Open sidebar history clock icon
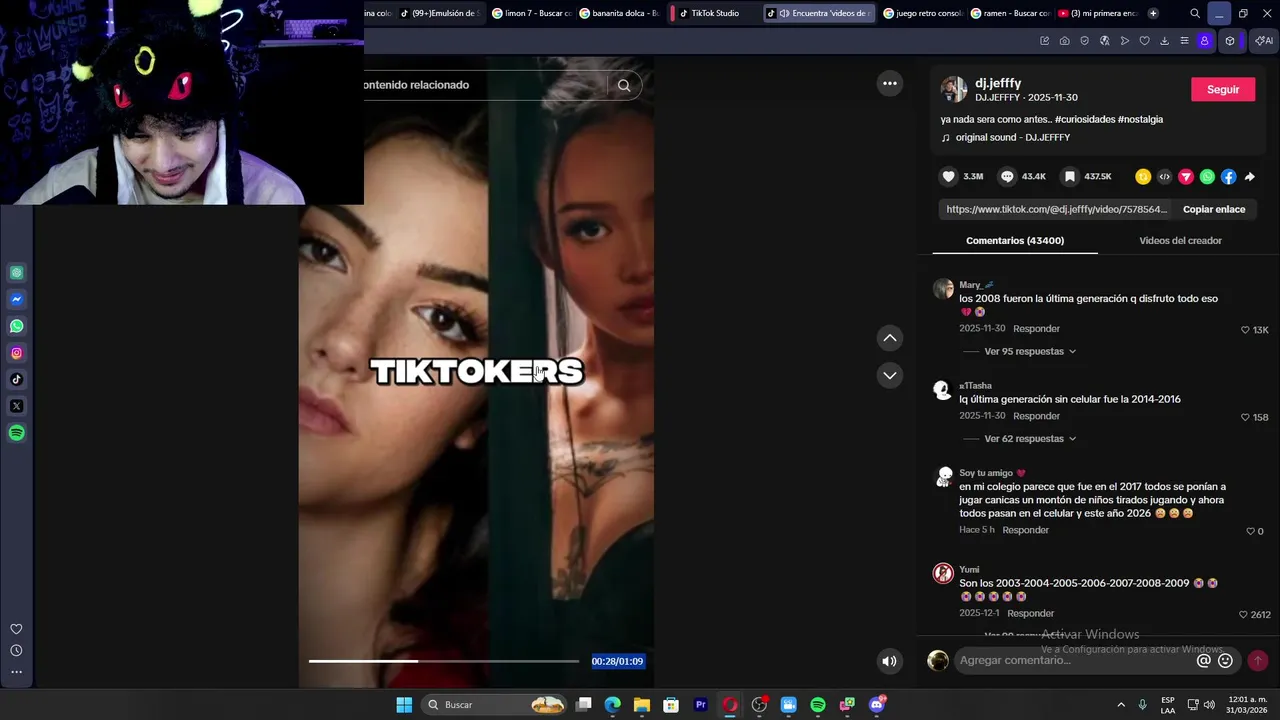The height and width of the screenshot is (720, 1280). (x=16, y=651)
